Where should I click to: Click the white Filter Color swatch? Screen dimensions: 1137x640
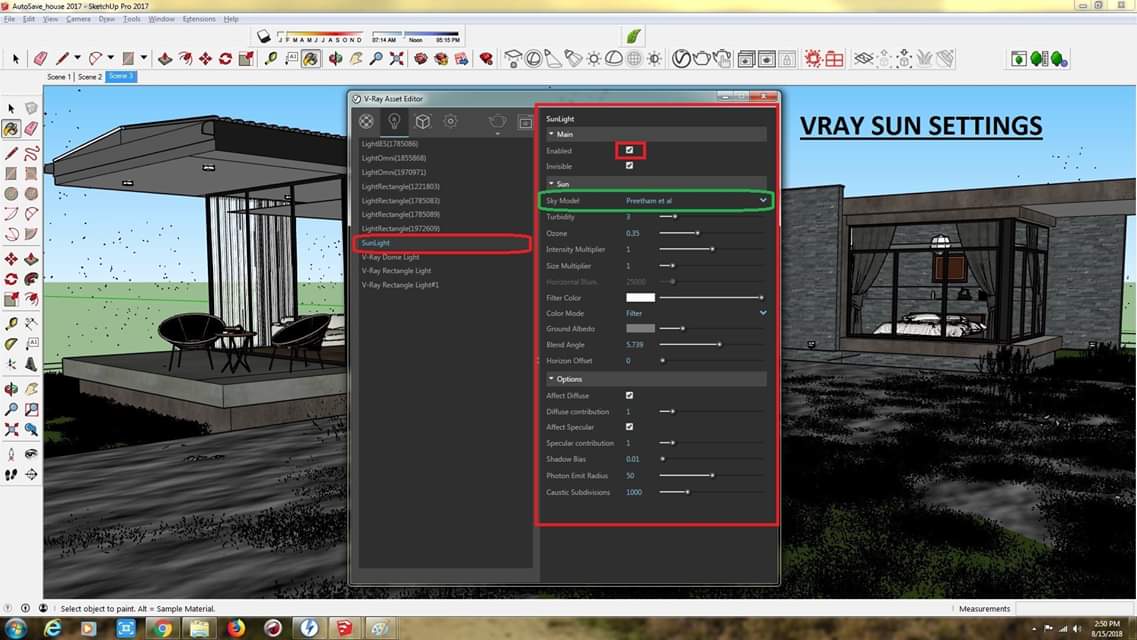(x=640, y=297)
